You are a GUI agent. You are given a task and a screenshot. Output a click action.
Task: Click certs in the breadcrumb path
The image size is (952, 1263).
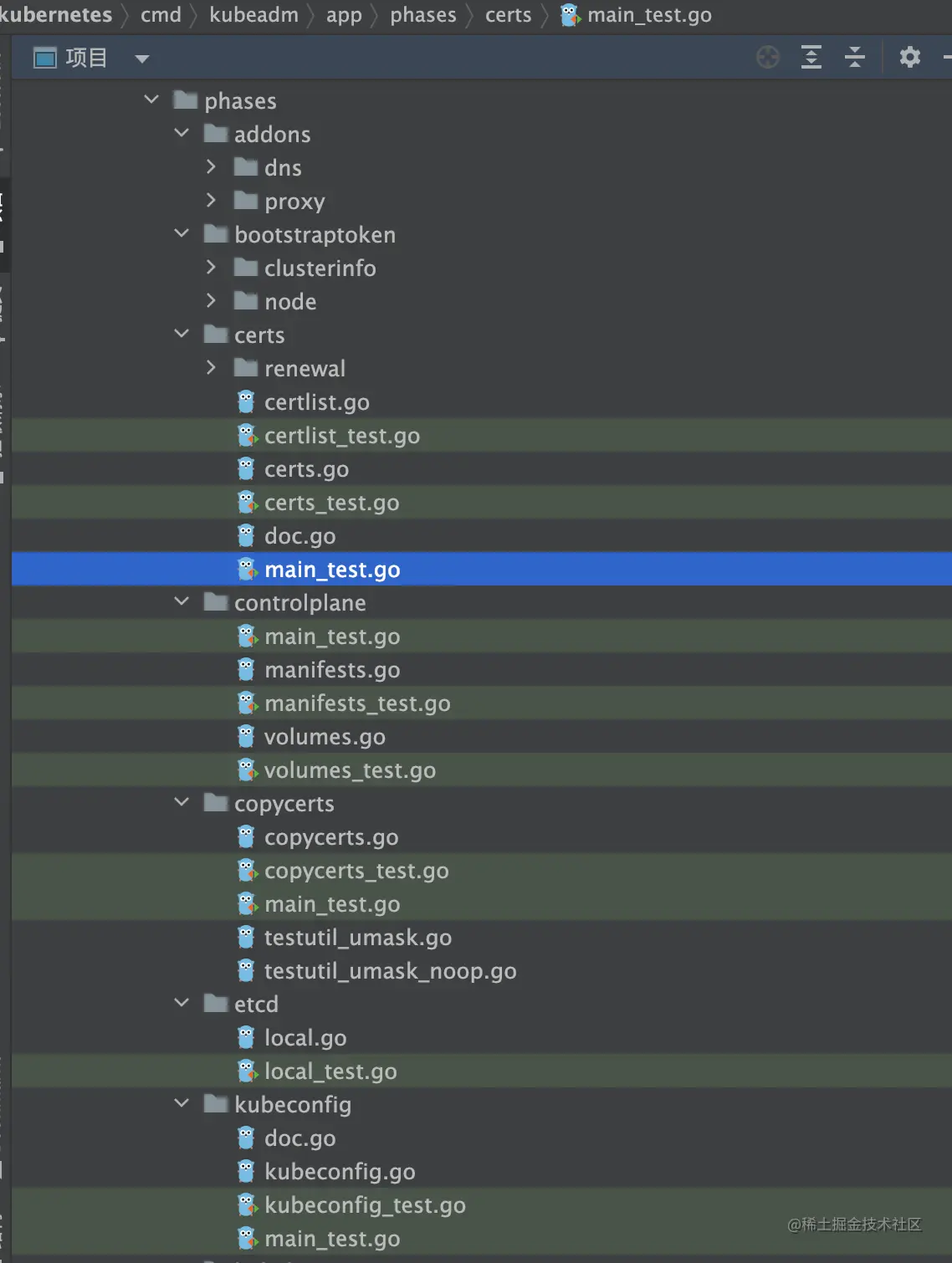[x=509, y=15]
